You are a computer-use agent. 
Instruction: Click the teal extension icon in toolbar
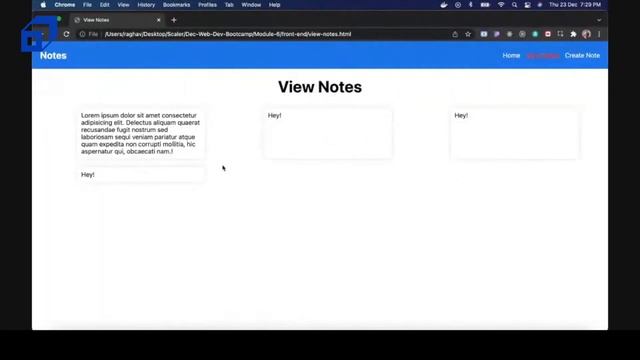click(x=535, y=34)
